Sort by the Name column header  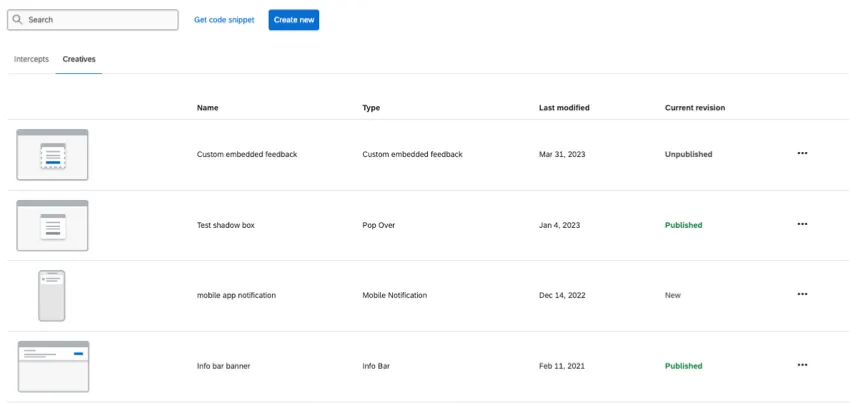(207, 108)
